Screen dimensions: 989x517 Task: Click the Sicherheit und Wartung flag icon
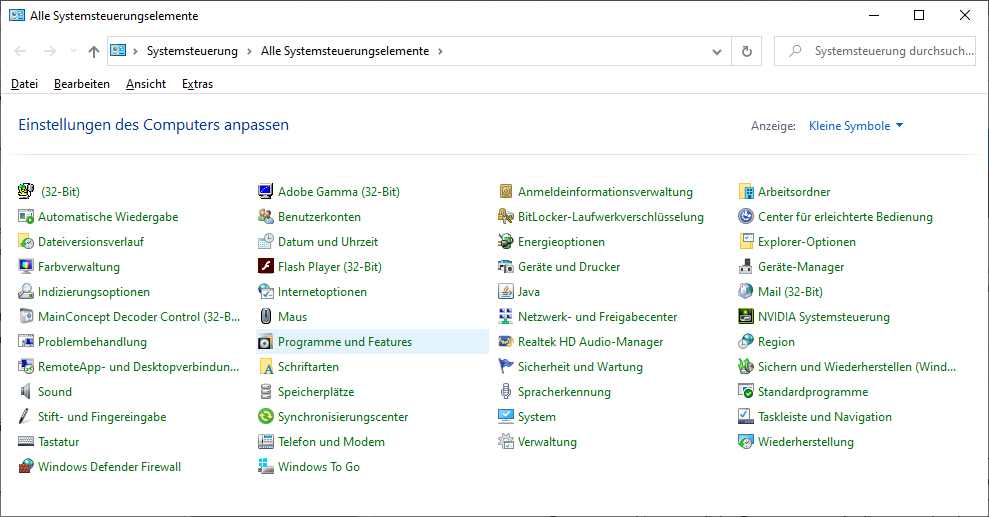(x=506, y=367)
